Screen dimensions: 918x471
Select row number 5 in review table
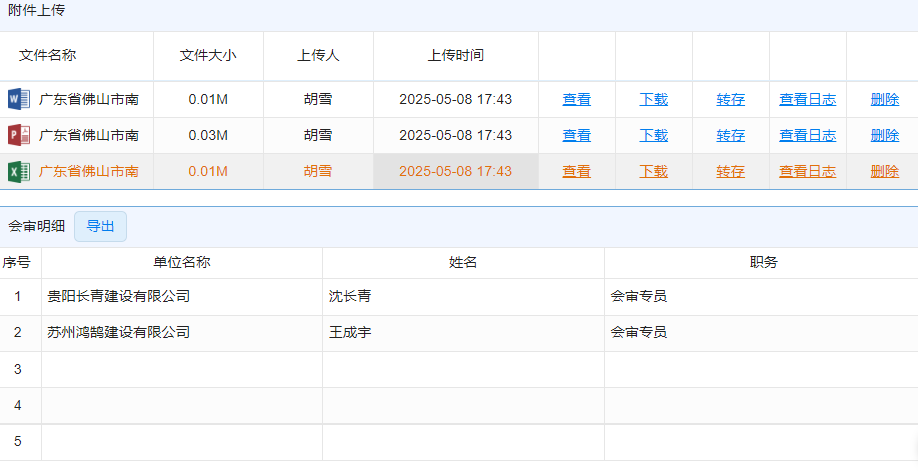pos(18,441)
